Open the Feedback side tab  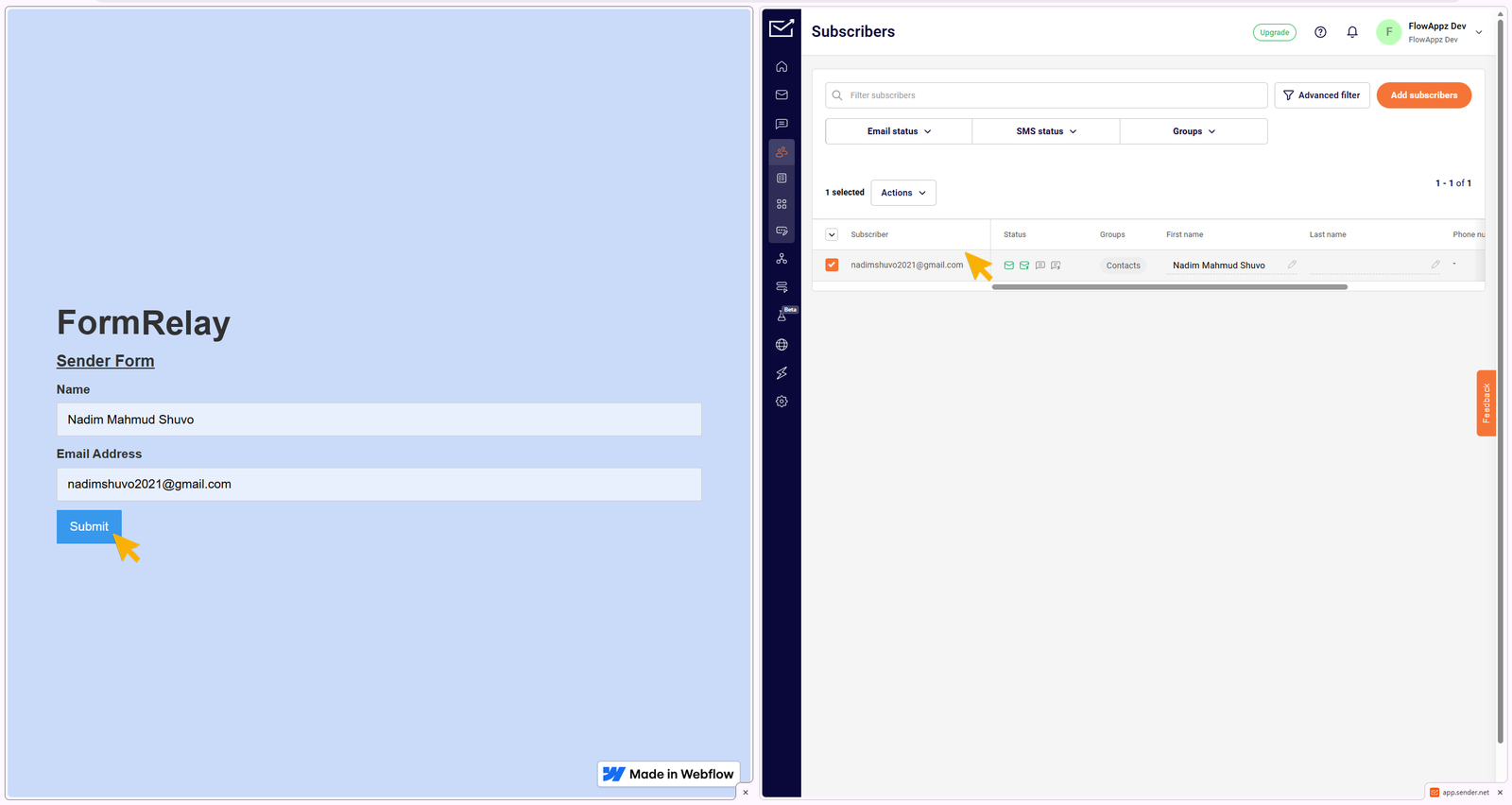click(x=1486, y=403)
